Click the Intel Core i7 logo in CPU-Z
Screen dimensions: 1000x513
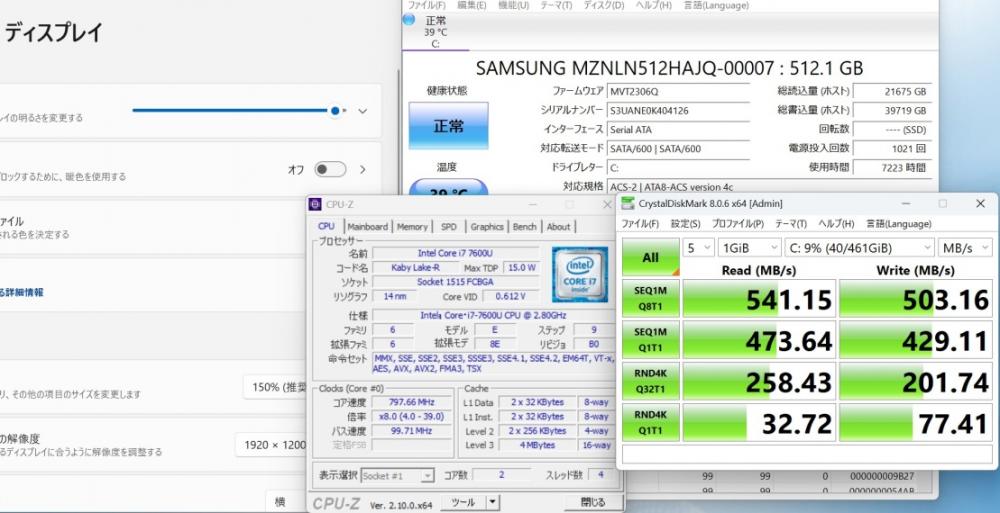click(579, 274)
